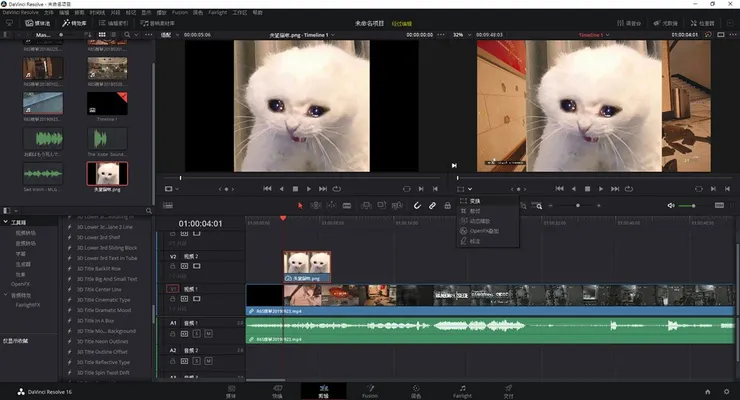The width and height of the screenshot is (740, 400).
Task: Toggle clip linking chain icon
Action: (432, 206)
